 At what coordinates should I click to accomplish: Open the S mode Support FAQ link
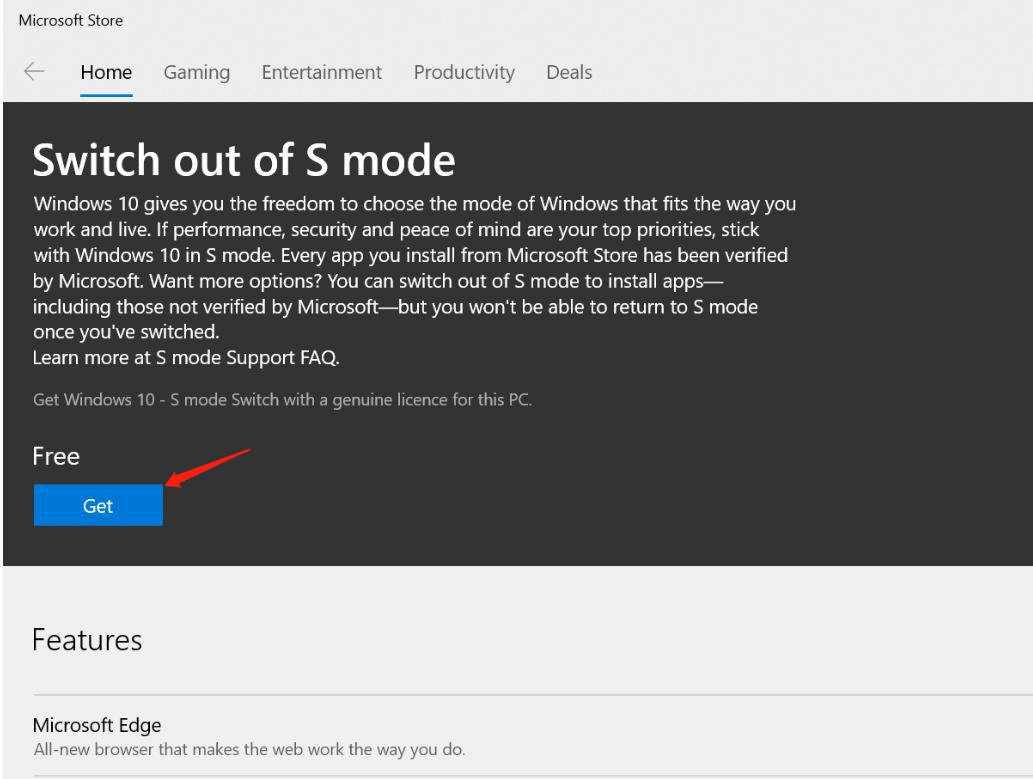pyautogui.click(x=247, y=358)
